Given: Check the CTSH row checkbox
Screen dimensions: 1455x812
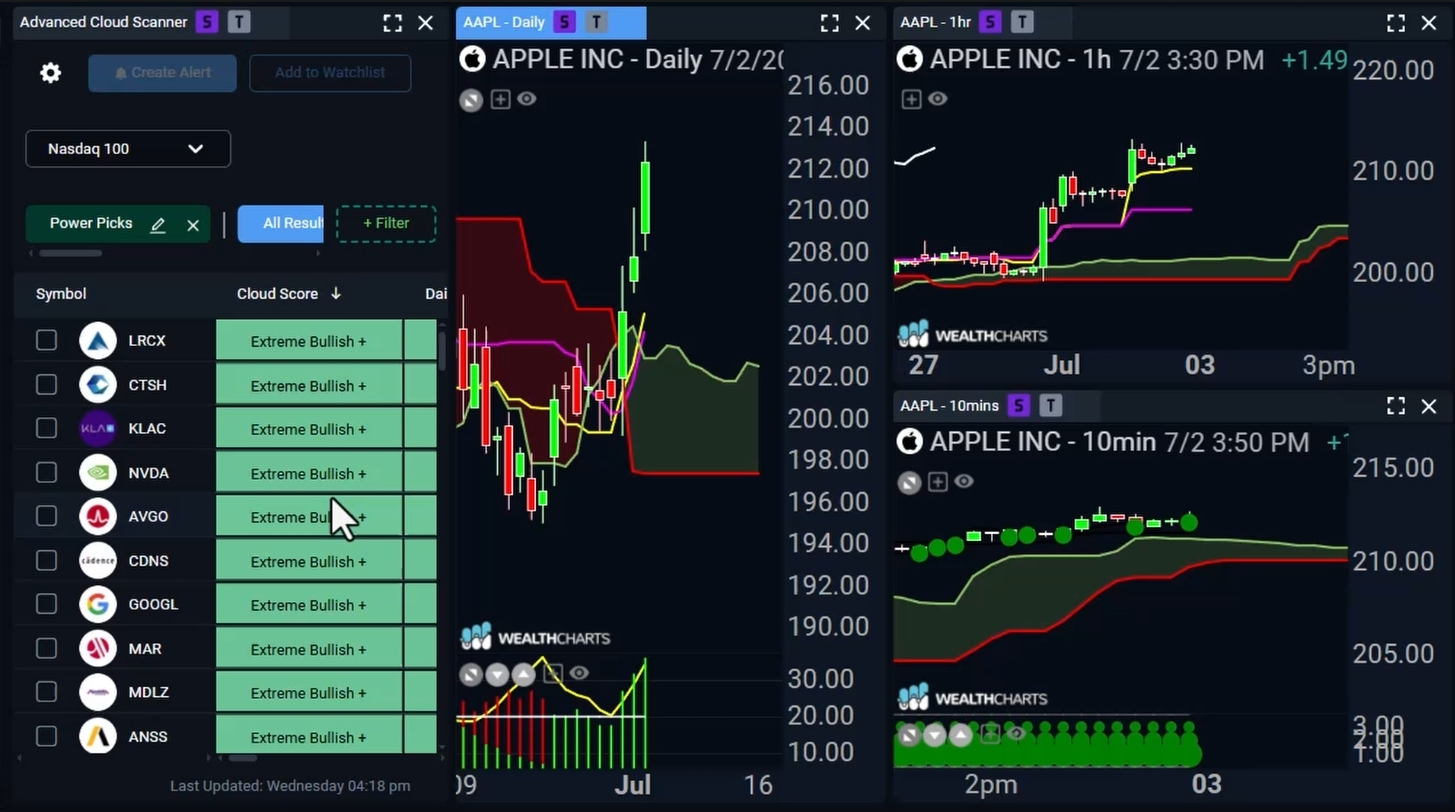Looking at the screenshot, I should pyautogui.click(x=46, y=385).
